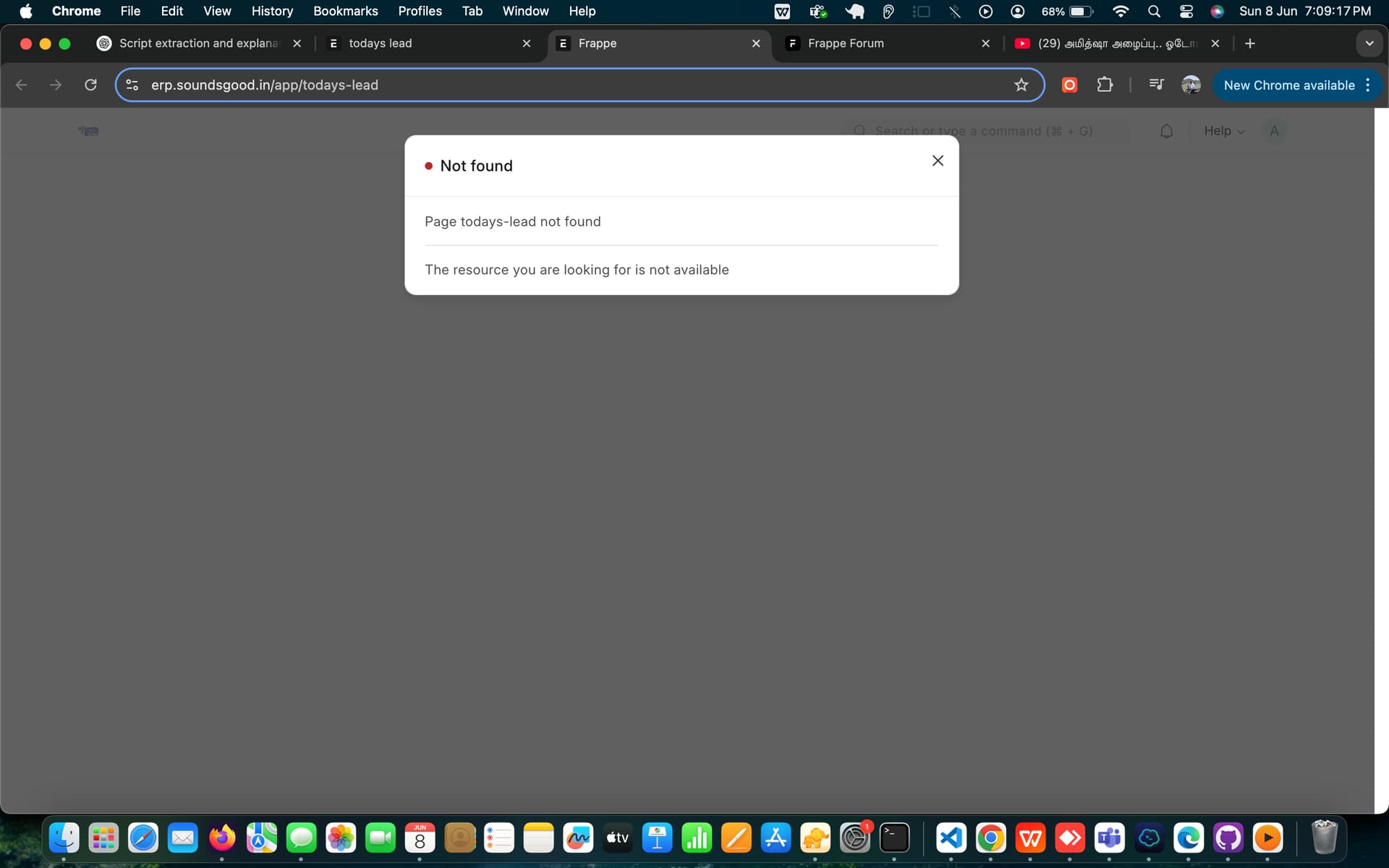Image resolution: width=1389 pixels, height=868 pixels.
Task: Open a new tab with plus button
Action: pyautogui.click(x=1249, y=43)
